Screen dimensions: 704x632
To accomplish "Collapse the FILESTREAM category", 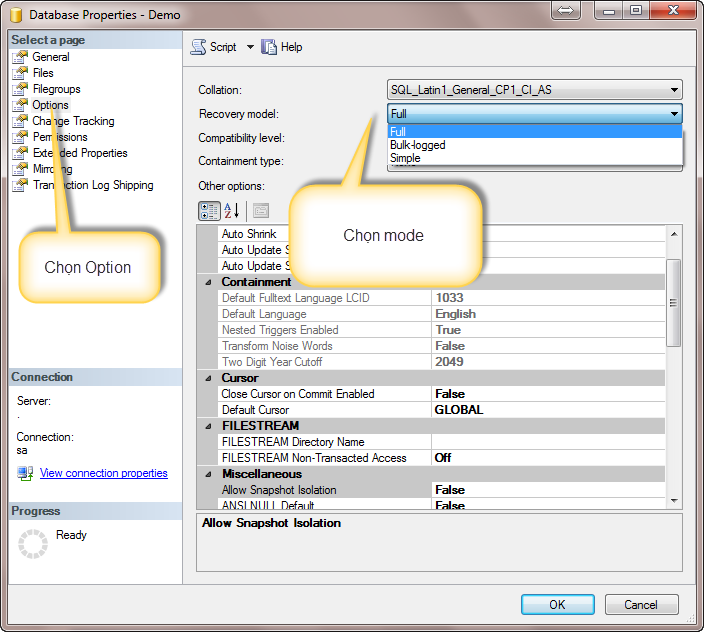I will (208, 426).
